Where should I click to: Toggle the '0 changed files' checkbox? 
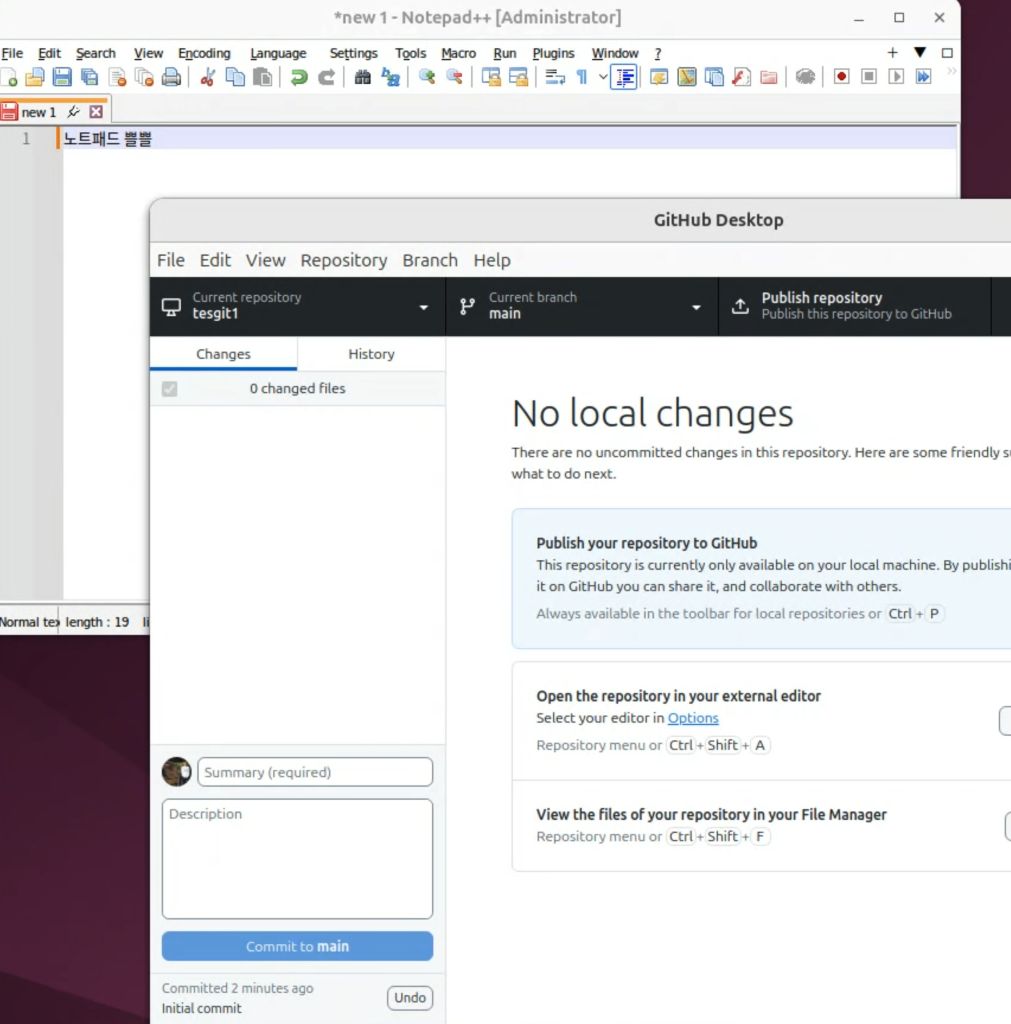(x=170, y=389)
